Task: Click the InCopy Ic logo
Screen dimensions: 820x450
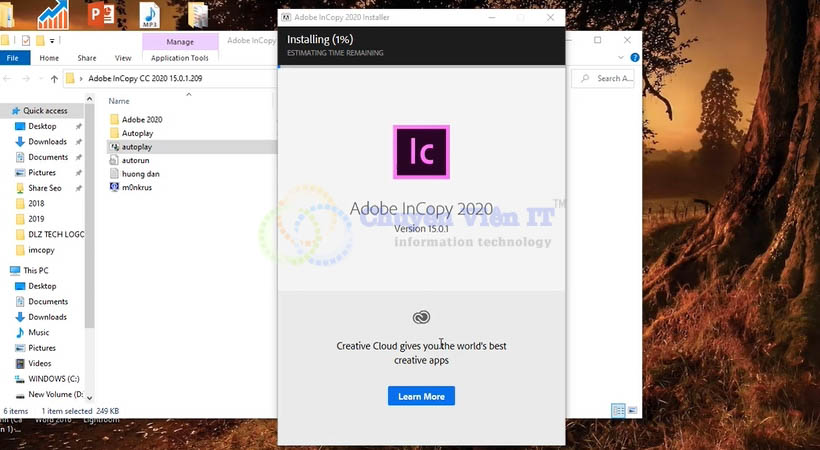Action: click(x=421, y=152)
